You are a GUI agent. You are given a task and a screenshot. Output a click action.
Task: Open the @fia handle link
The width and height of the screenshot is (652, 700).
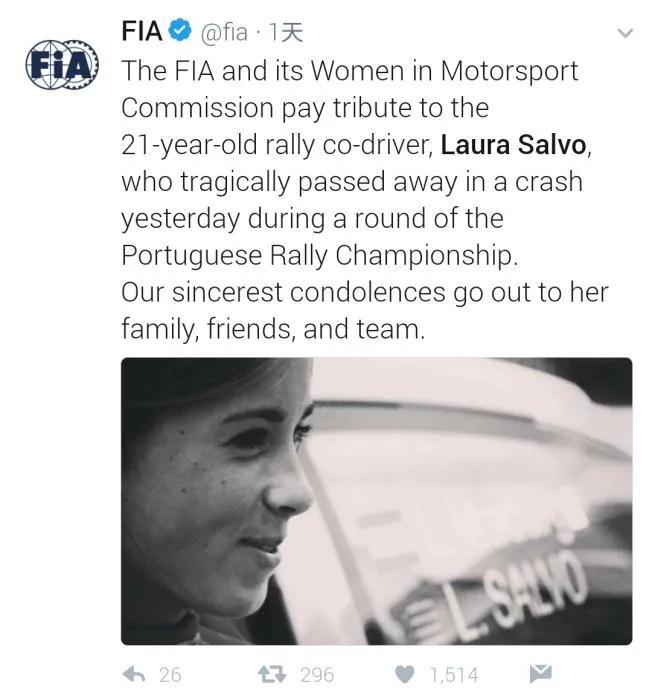click(224, 32)
